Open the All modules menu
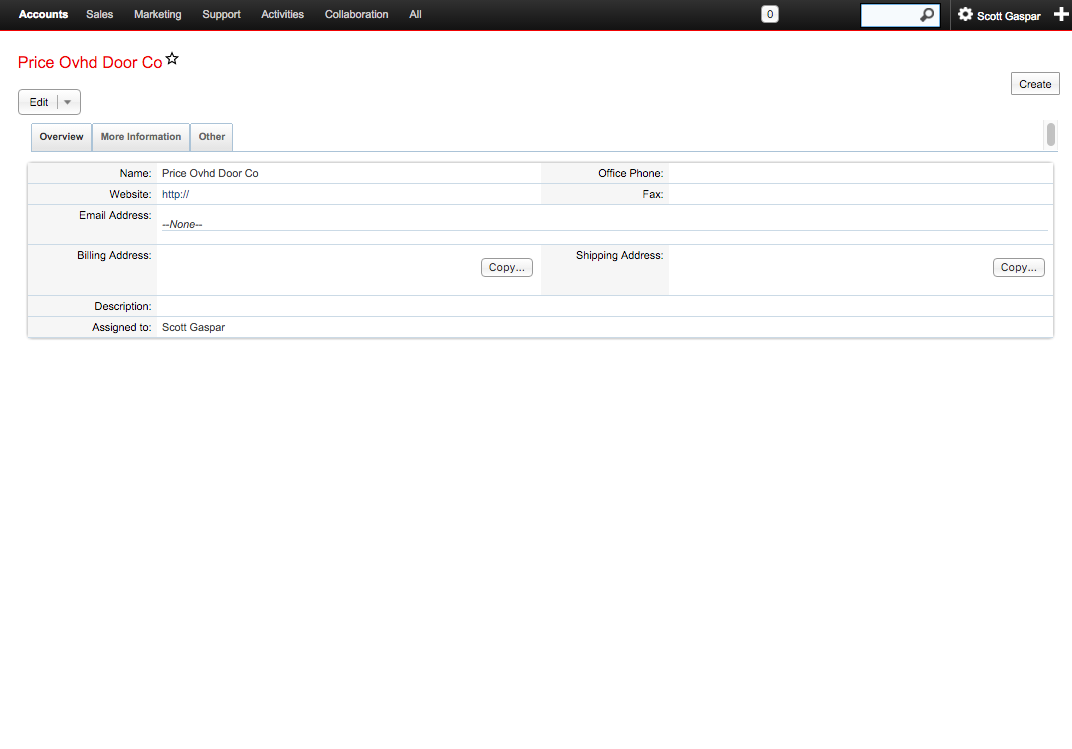1072x749 pixels. [x=415, y=14]
